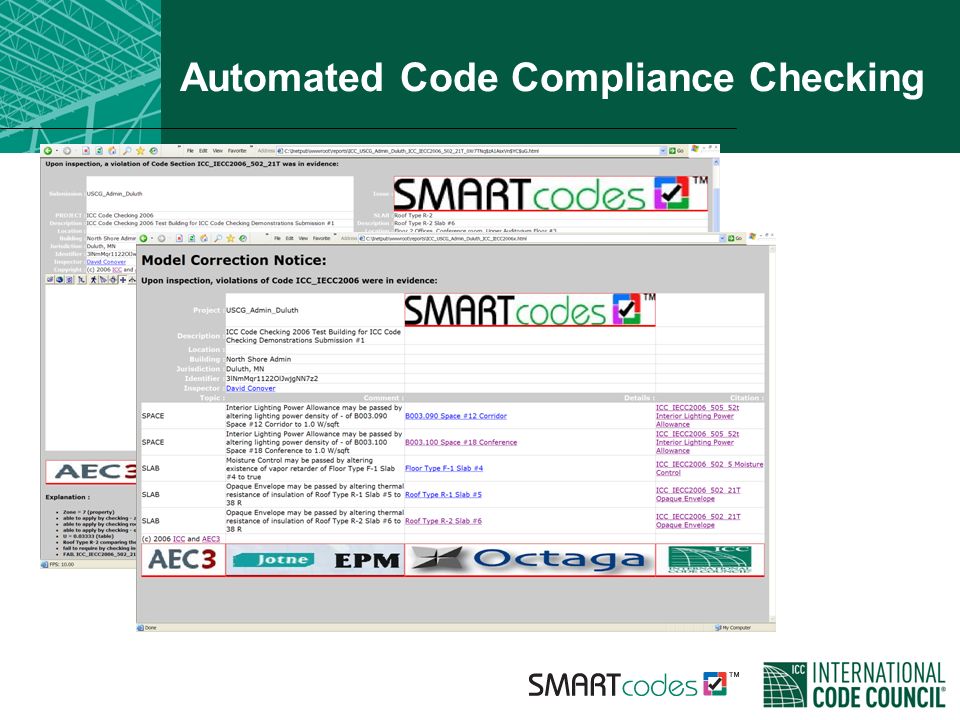
Task: Click Stop icon in rear browser window
Action: pos(86,151)
